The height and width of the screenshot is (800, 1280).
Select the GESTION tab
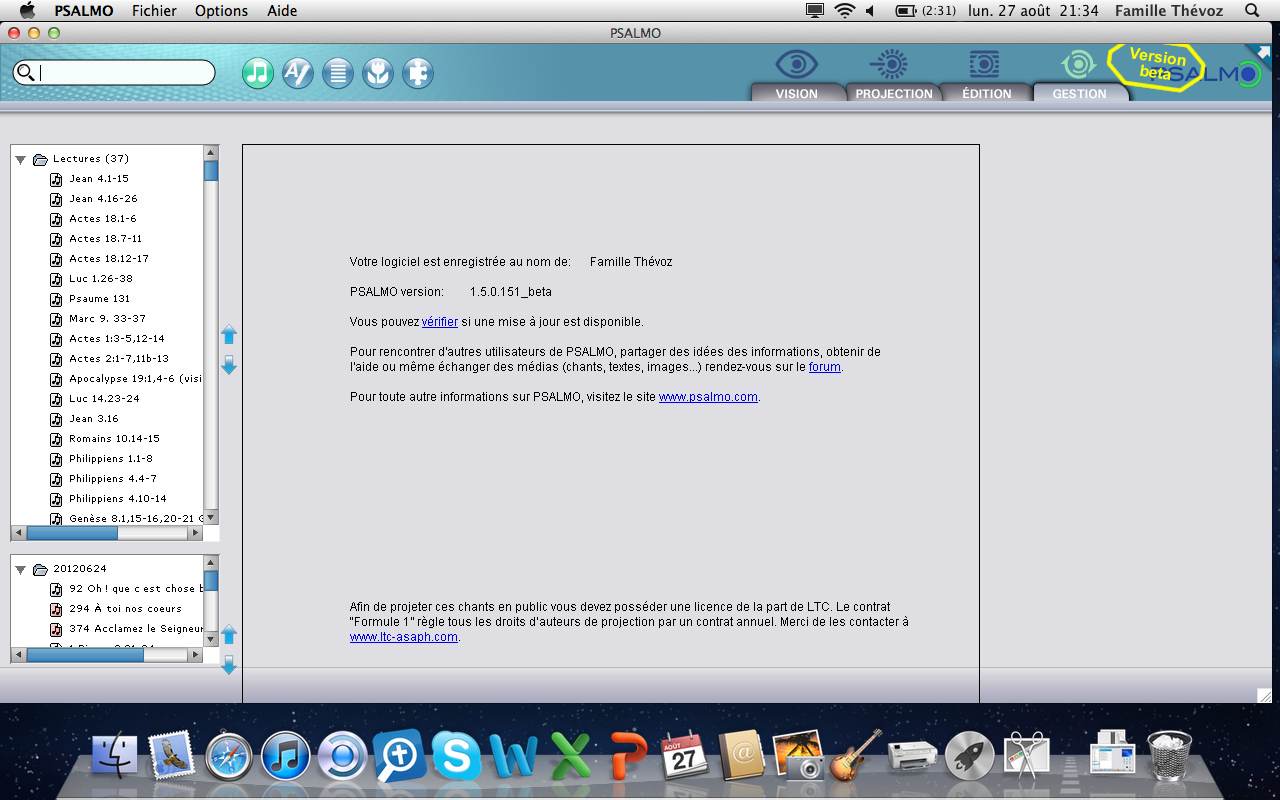(1079, 93)
